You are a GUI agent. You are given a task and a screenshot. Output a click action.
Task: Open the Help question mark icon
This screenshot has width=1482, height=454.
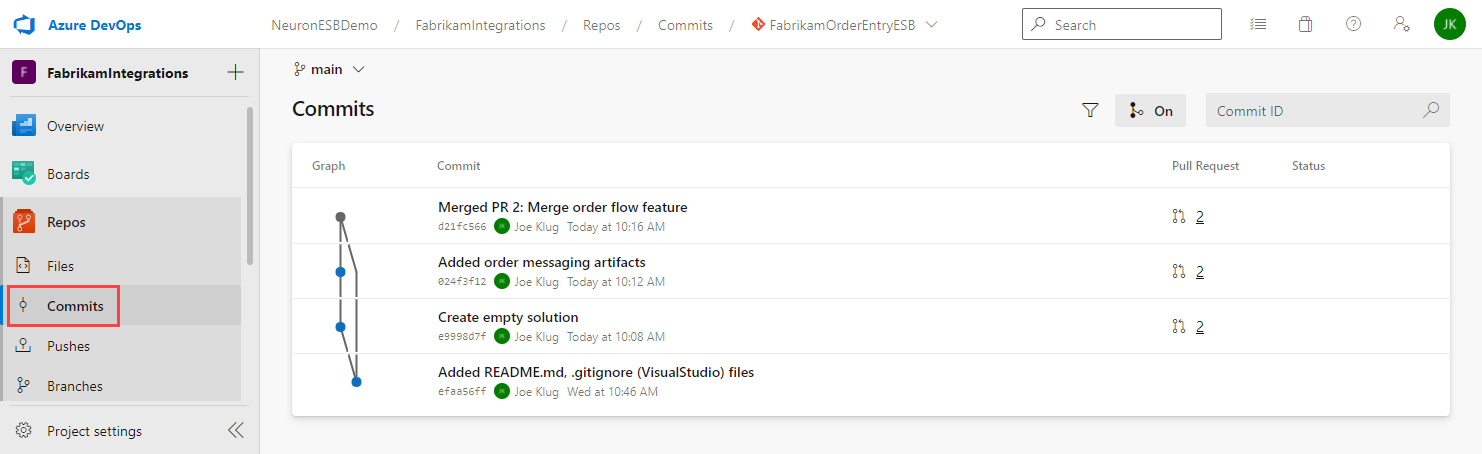(1353, 25)
